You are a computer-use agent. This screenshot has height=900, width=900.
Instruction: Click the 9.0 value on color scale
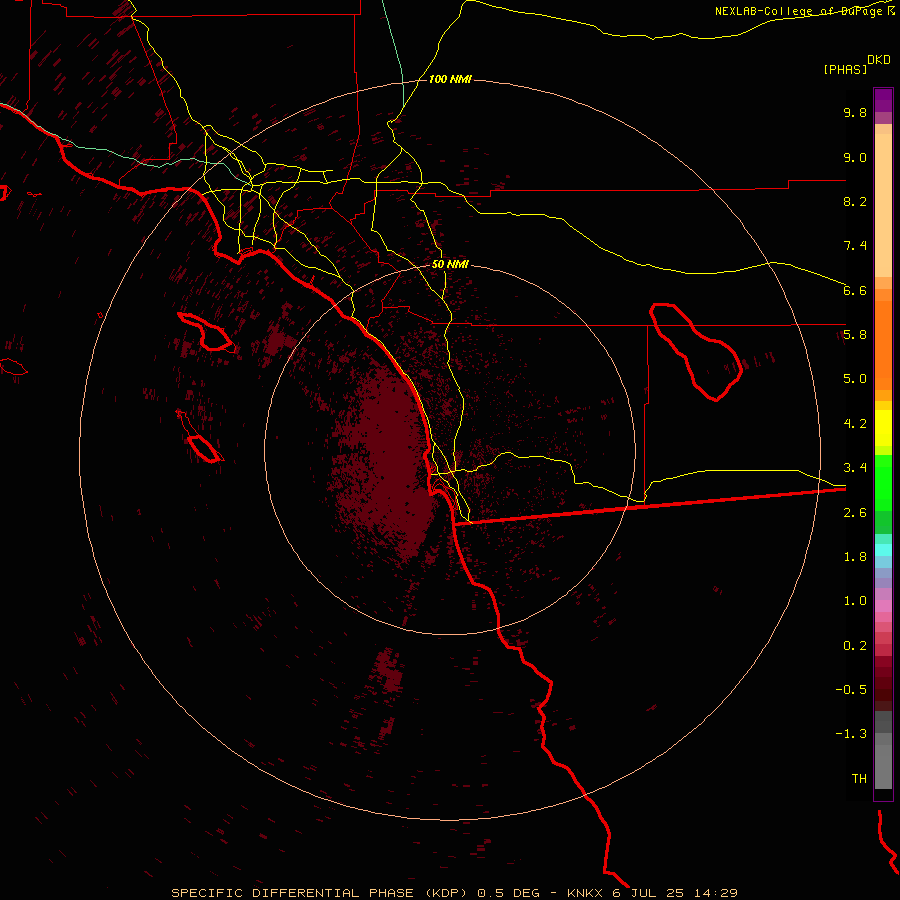click(x=855, y=157)
